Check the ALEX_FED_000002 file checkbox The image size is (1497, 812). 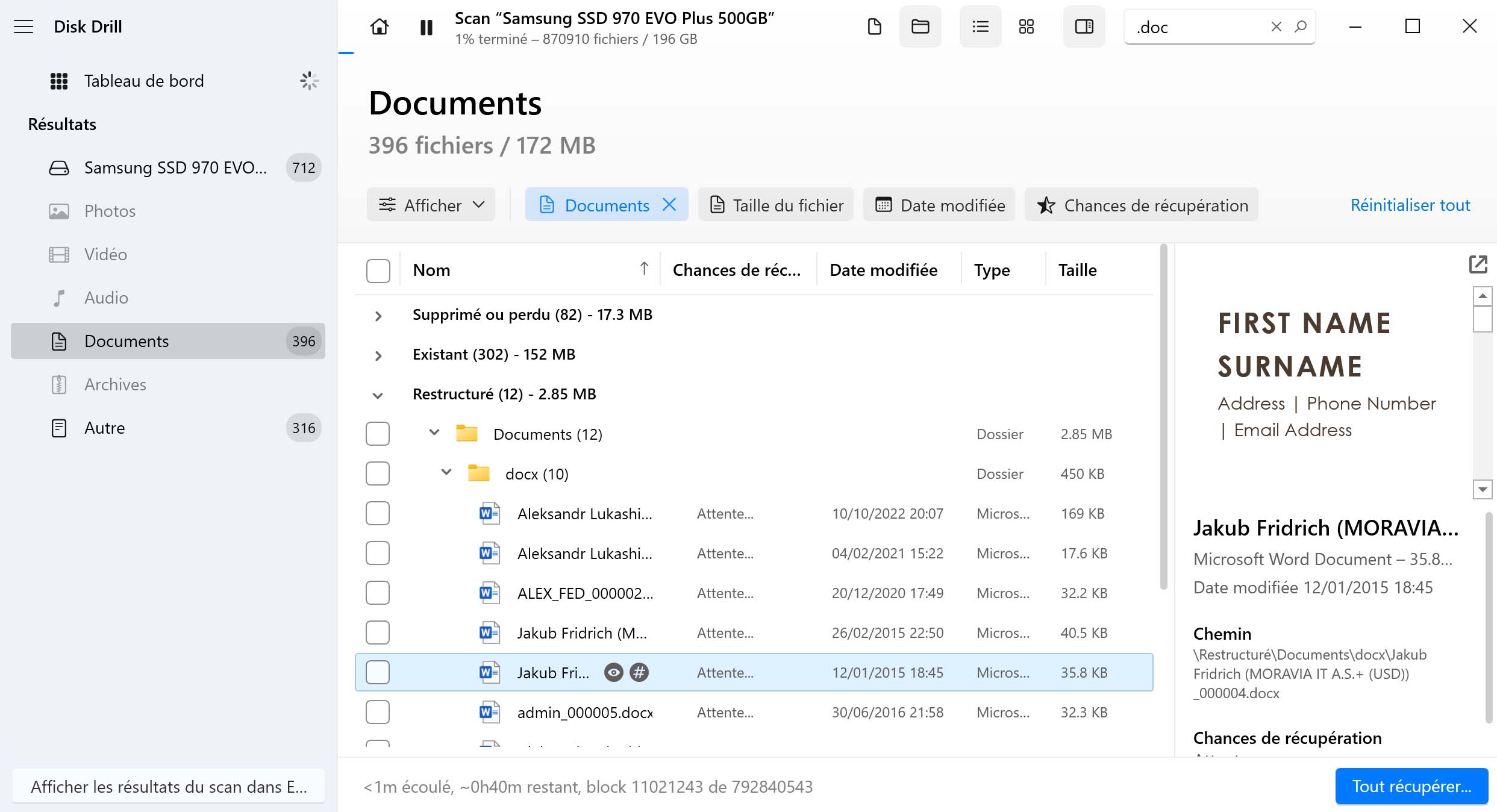(378, 593)
